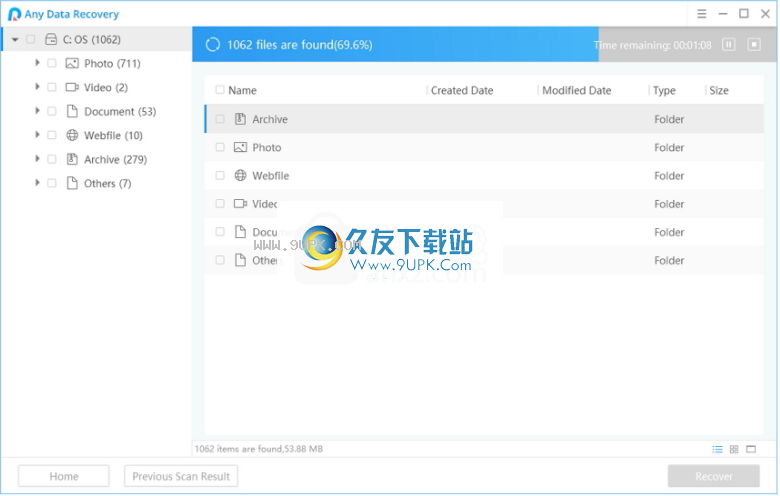780x496 pixels.
Task: Click the Photo category icon in sidebar
Action: click(x=72, y=63)
